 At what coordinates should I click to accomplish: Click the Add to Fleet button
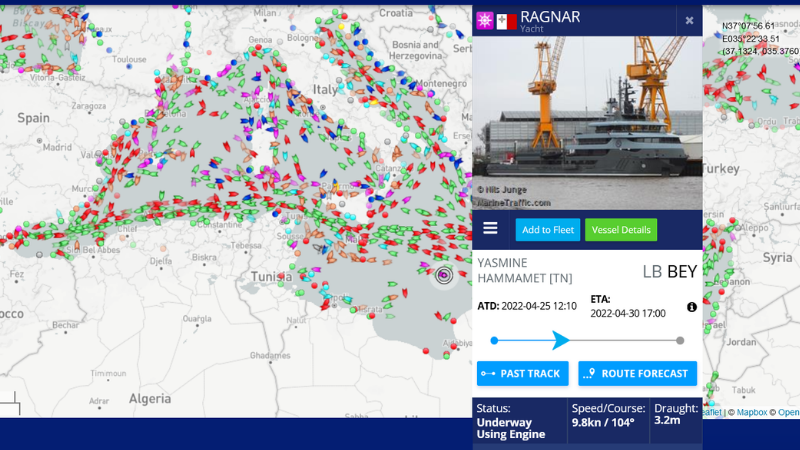point(547,230)
